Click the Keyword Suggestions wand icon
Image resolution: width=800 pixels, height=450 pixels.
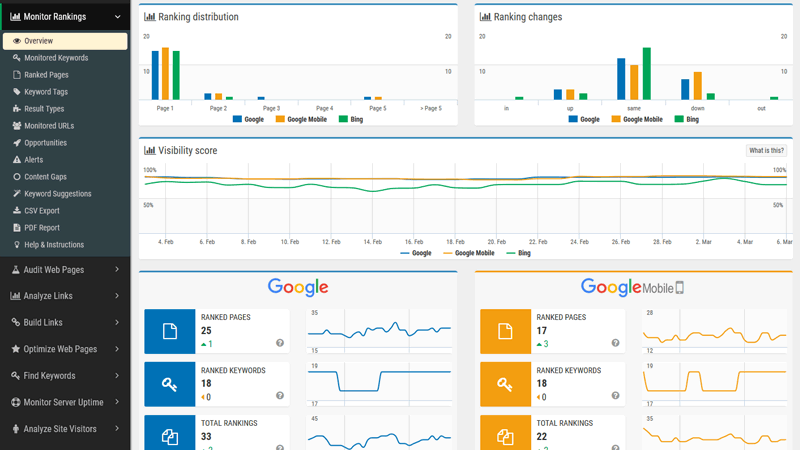coord(17,193)
